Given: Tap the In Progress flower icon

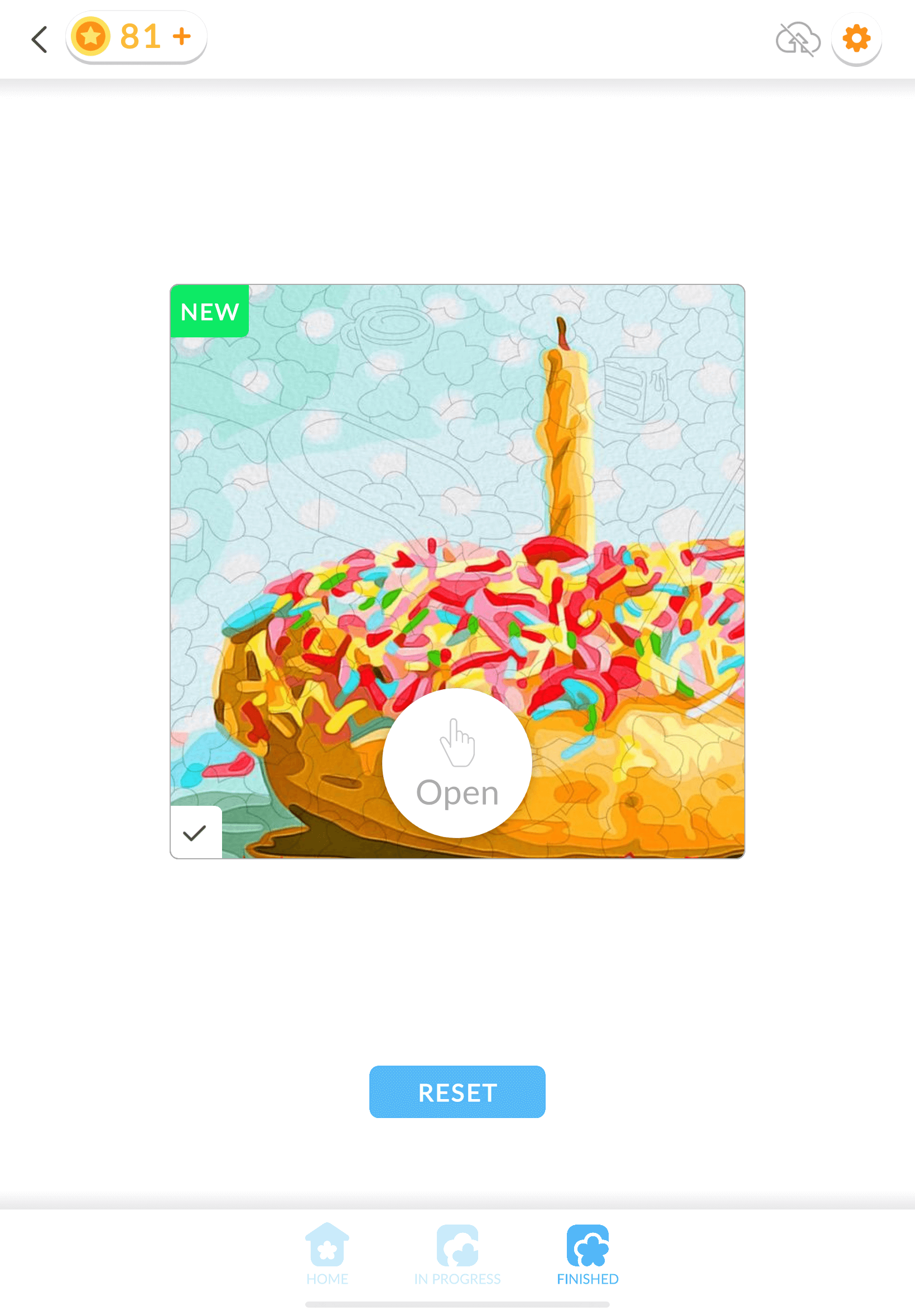Looking at the screenshot, I should pos(457,1245).
